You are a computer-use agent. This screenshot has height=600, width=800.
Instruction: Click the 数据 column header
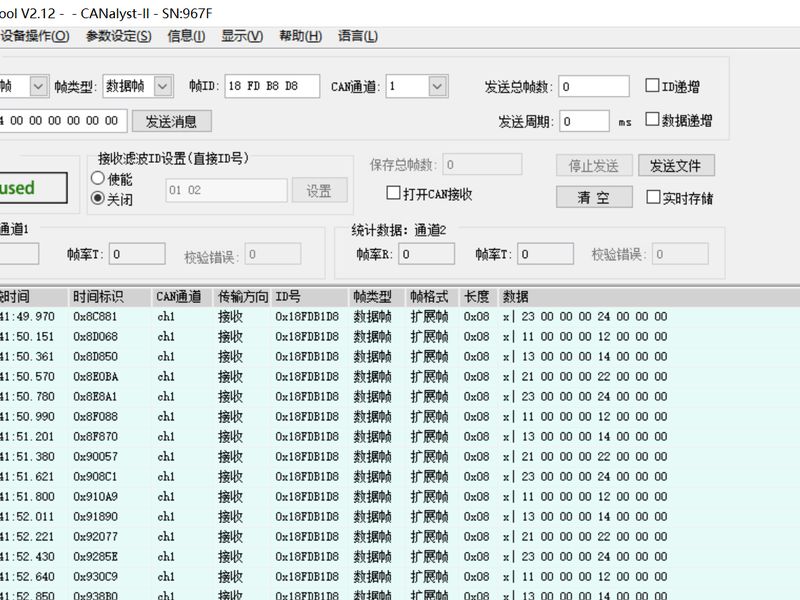(648, 297)
